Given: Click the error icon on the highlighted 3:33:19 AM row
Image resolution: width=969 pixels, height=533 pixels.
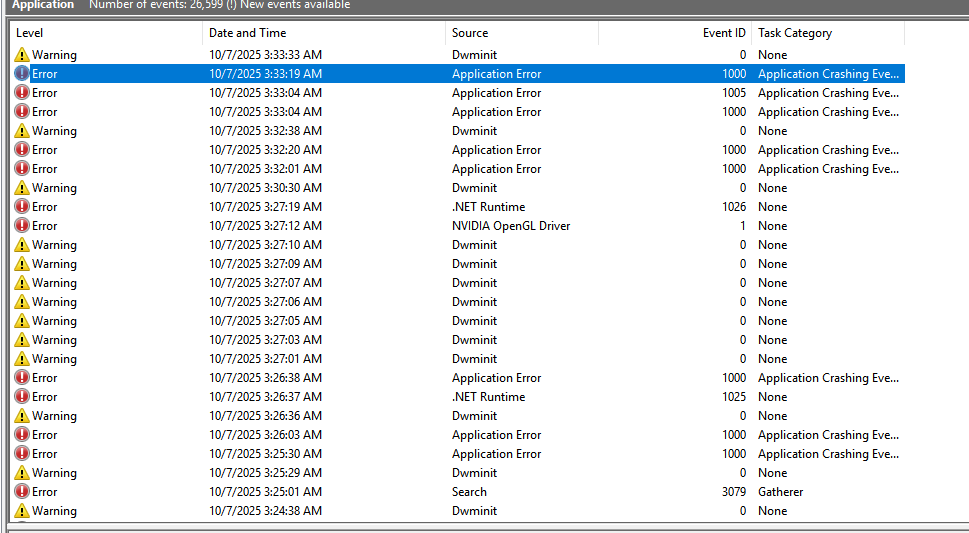Looking at the screenshot, I should pyautogui.click(x=22, y=74).
